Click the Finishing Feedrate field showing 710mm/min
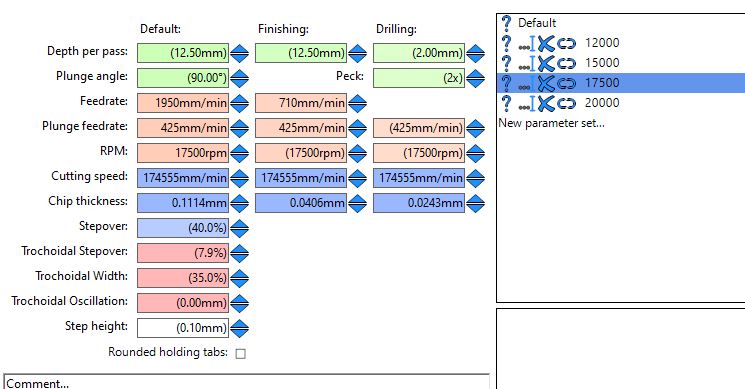This screenshot has width=745, height=389. 301,103
